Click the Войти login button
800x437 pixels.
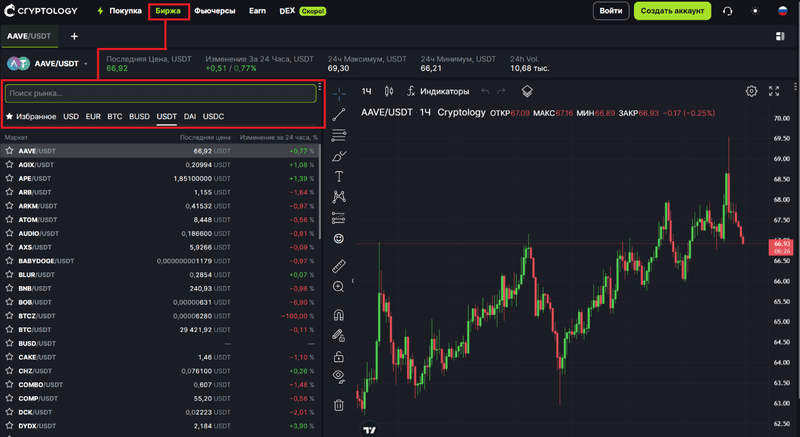(x=611, y=11)
